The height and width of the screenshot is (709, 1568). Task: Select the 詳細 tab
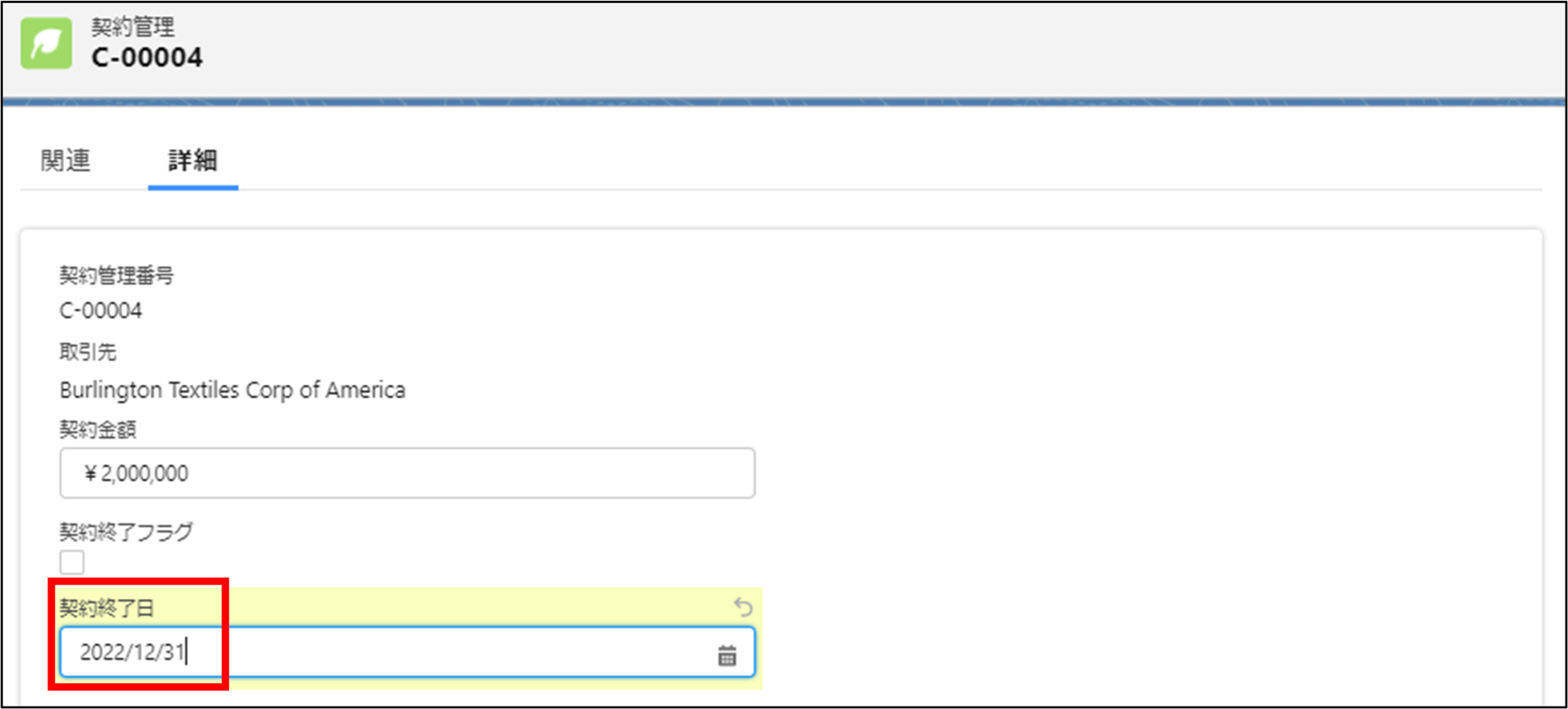pos(192,160)
